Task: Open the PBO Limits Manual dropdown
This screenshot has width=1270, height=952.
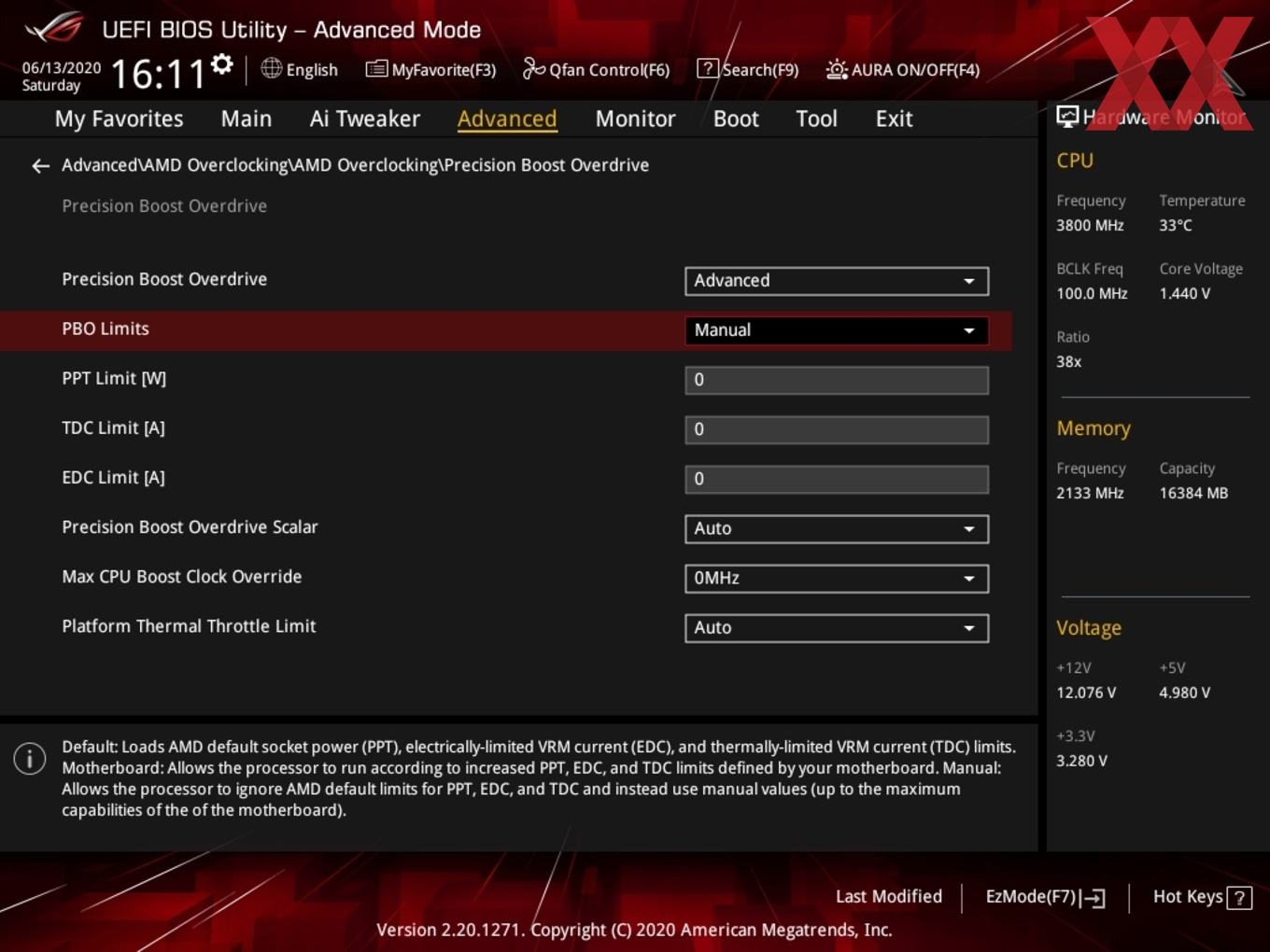Action: click(x=837, y=330)
